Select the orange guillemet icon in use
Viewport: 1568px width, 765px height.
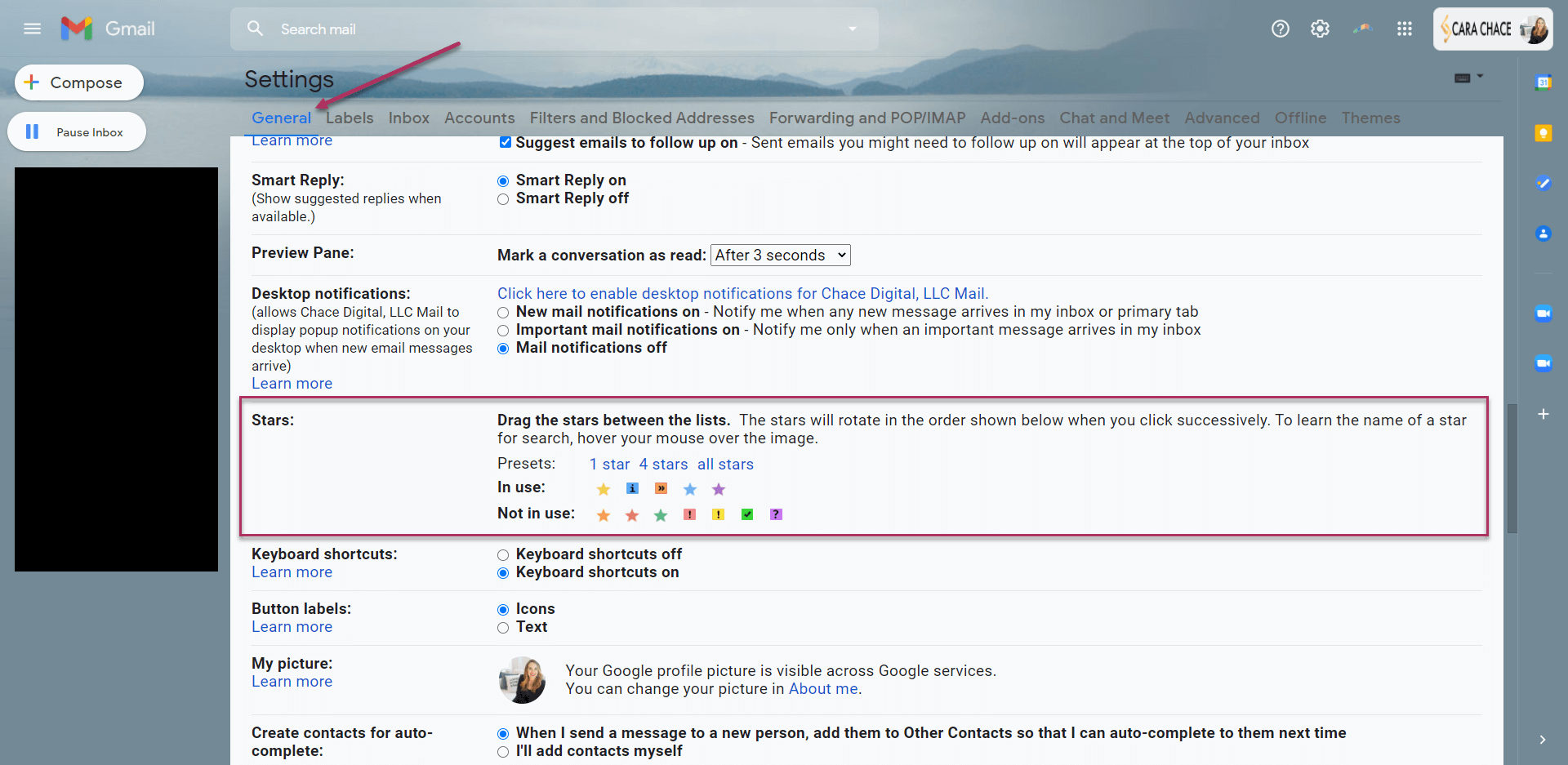(661, 488)
